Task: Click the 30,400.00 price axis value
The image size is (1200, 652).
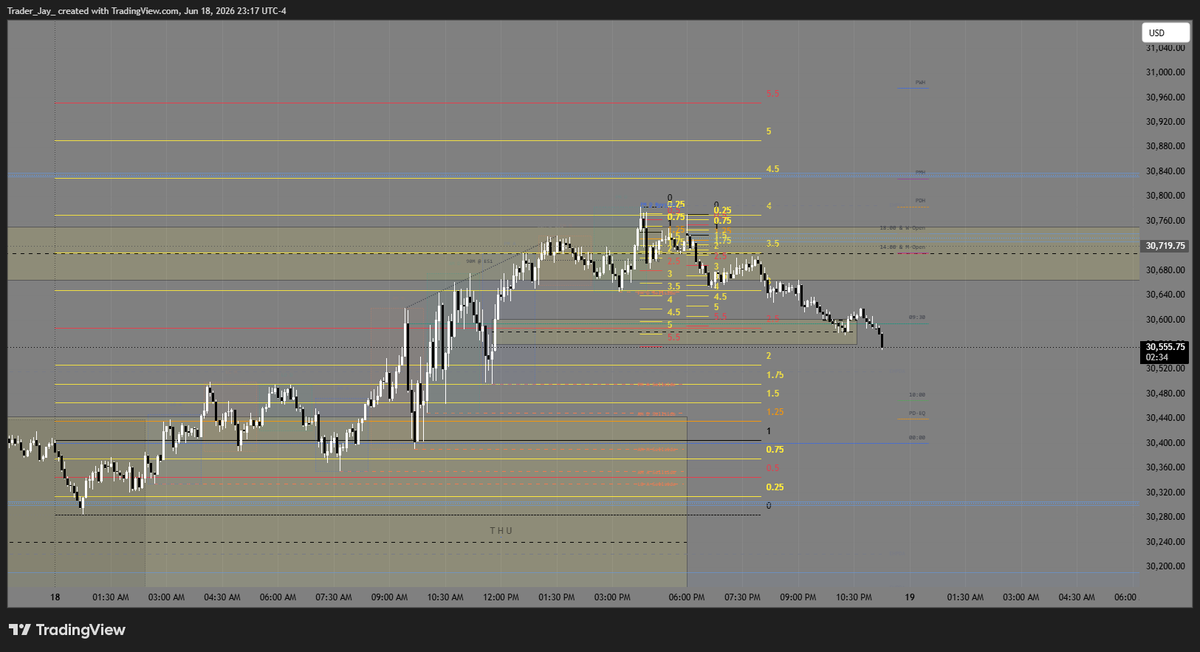Action: pyautogui.click(x=1165, y=443)
